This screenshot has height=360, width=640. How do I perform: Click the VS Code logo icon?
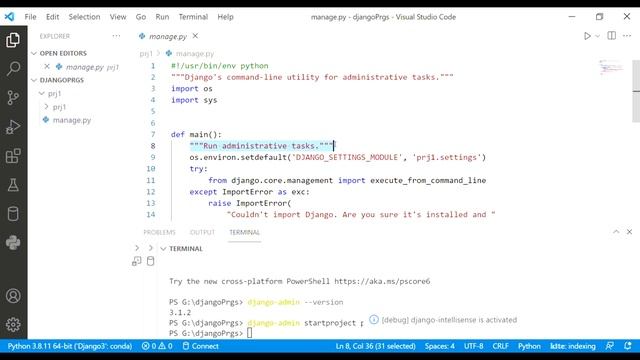9,17
